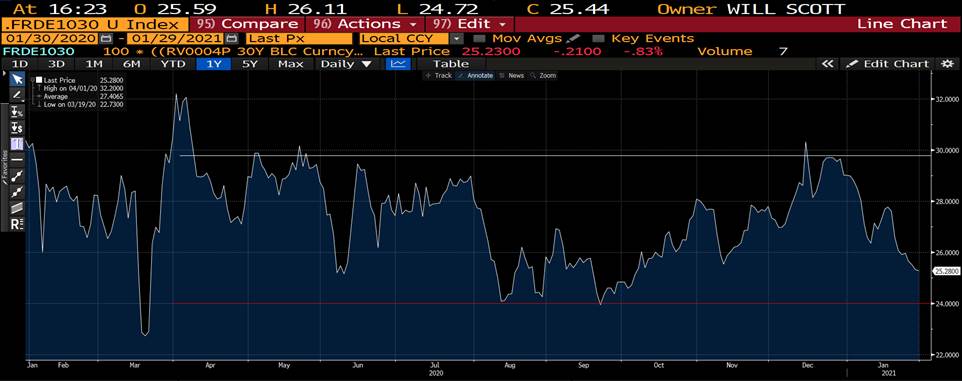Click the .FRDE1030 U Index security field
This screenshot has width=962, height=381.
pos(94,25)
